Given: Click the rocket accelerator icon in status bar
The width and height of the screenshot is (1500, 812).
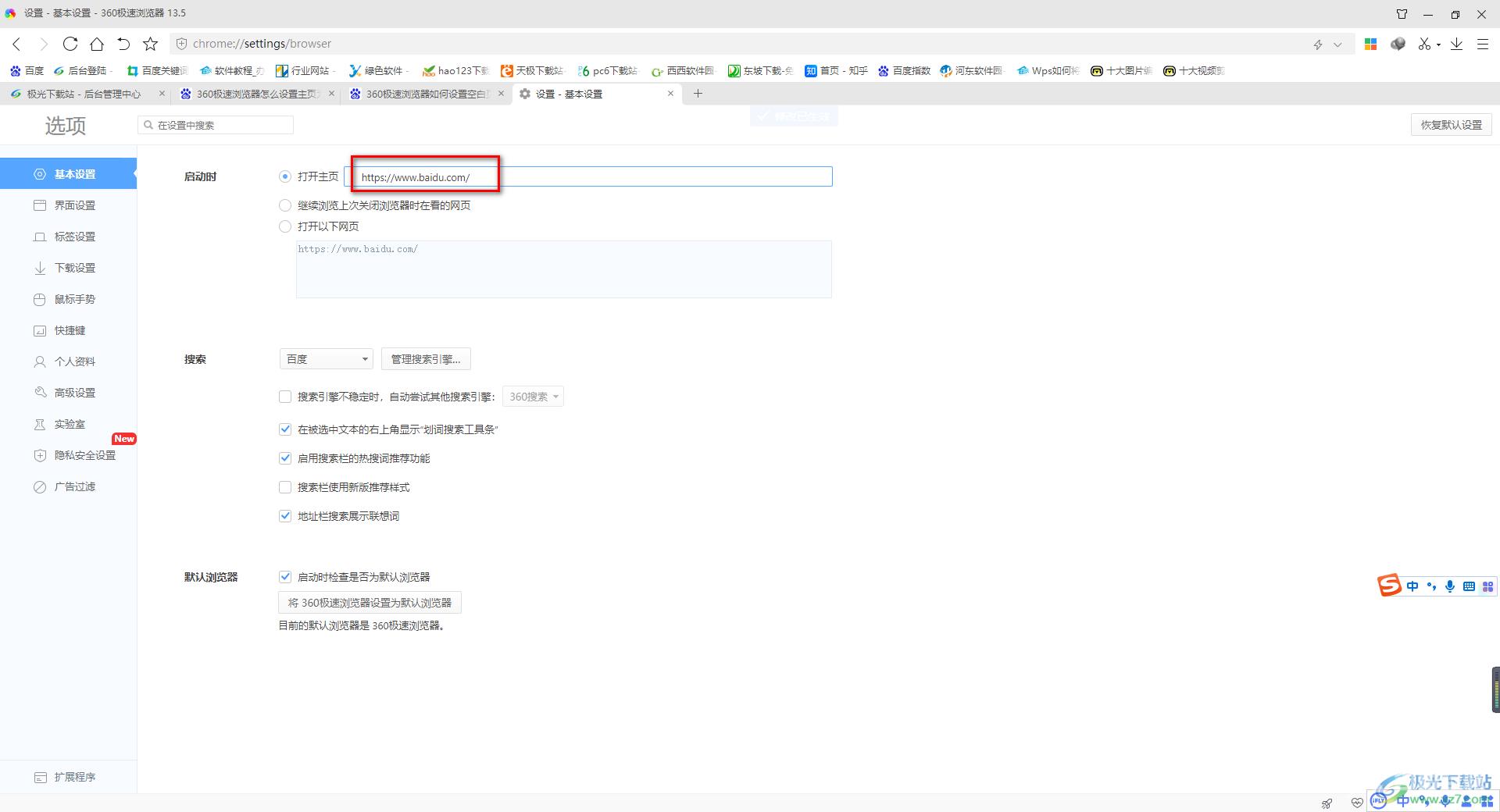Looking at the screenshot, I should point(1327,803).
